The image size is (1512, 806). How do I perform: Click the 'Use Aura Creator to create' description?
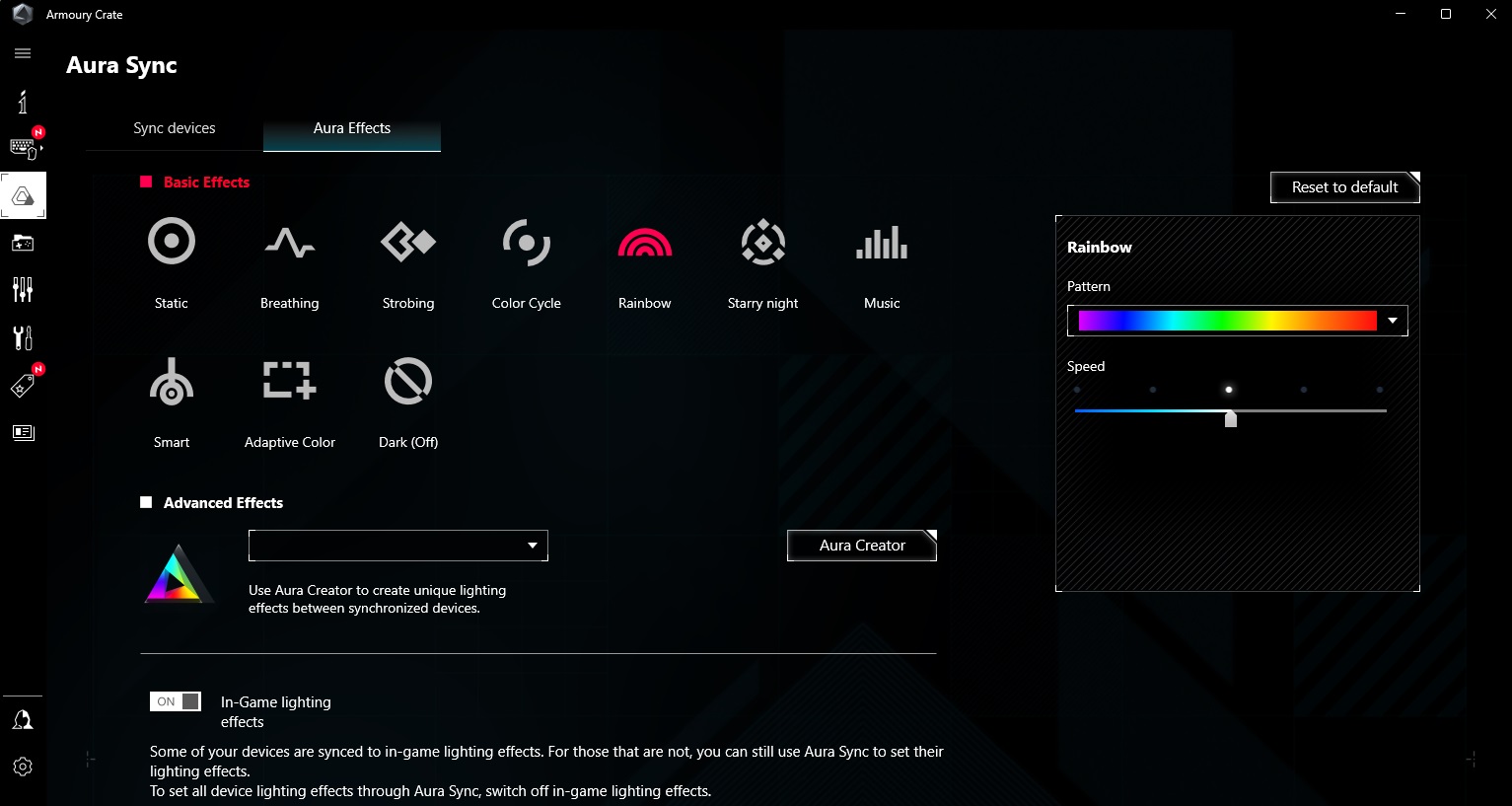tap(378, 599)
